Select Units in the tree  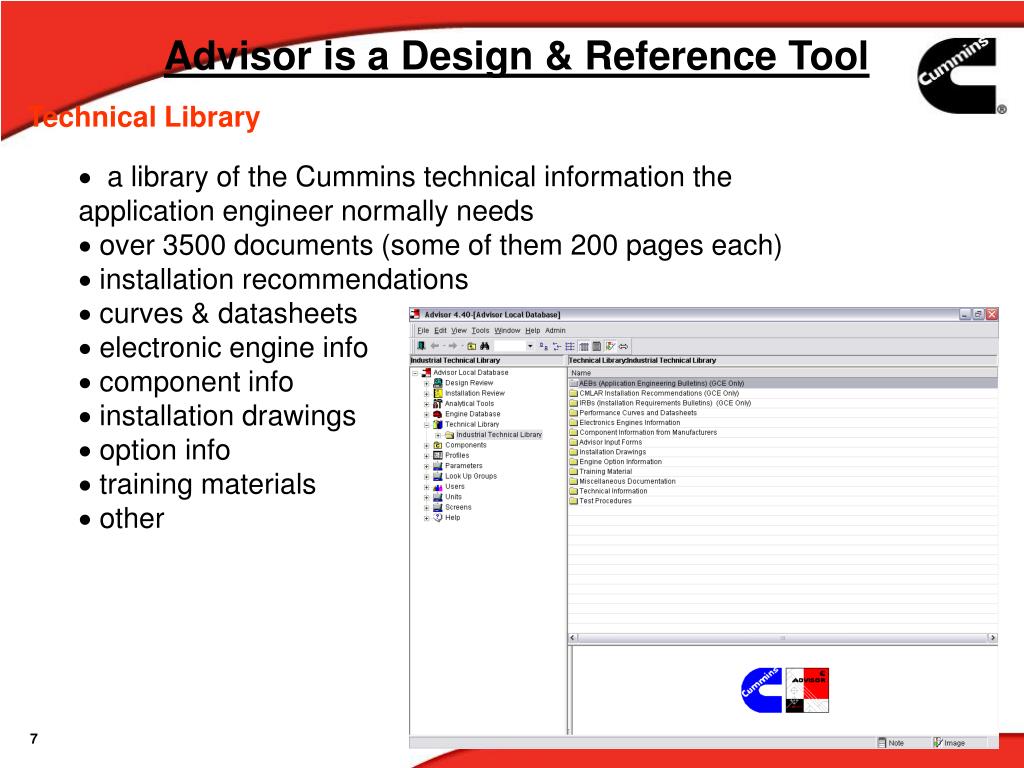(x=453, y=497)
